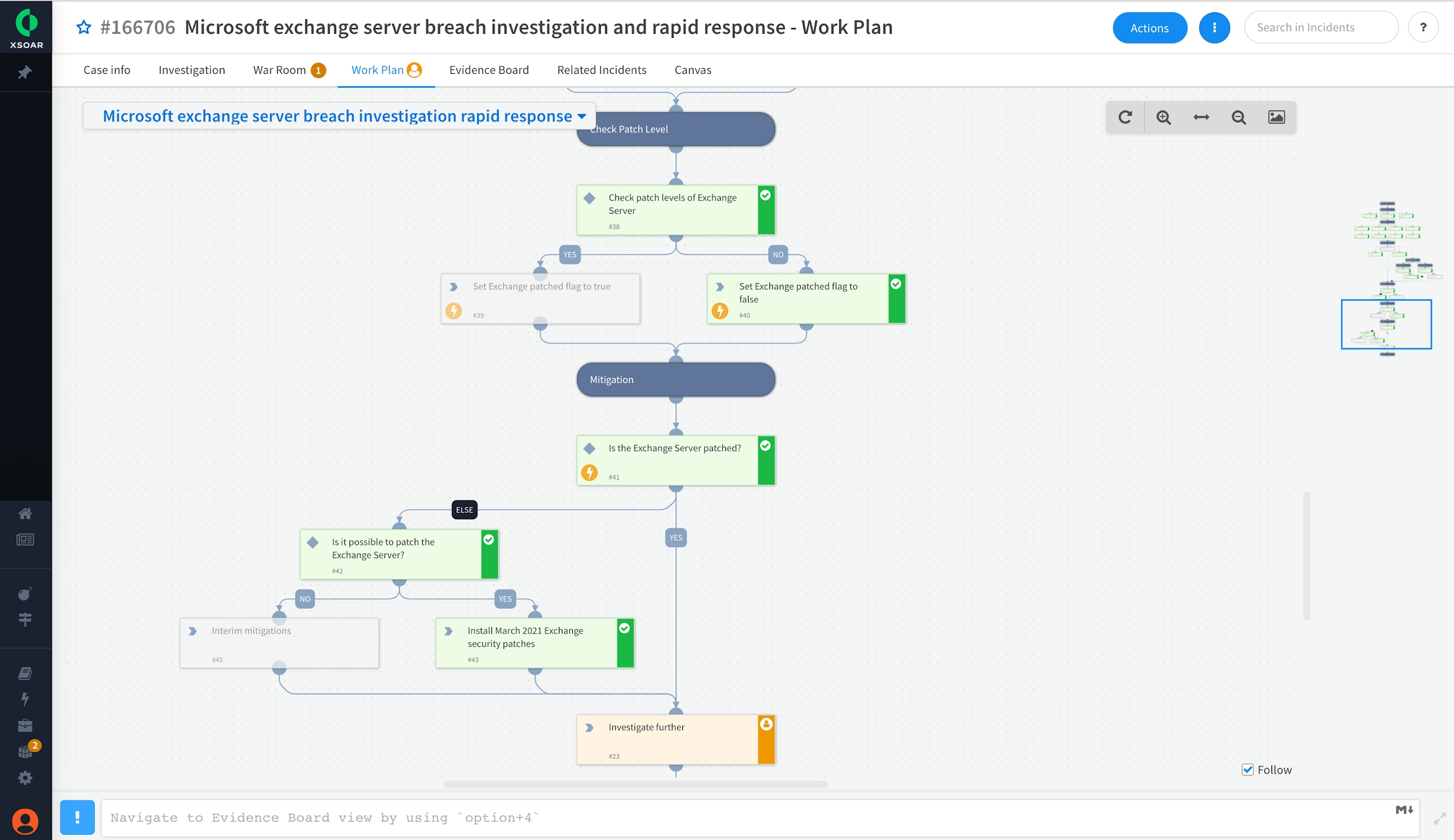Click the XSOAR logo
Screen dimensions: 1454x840
pyautogui.click(x=26, y=27)
